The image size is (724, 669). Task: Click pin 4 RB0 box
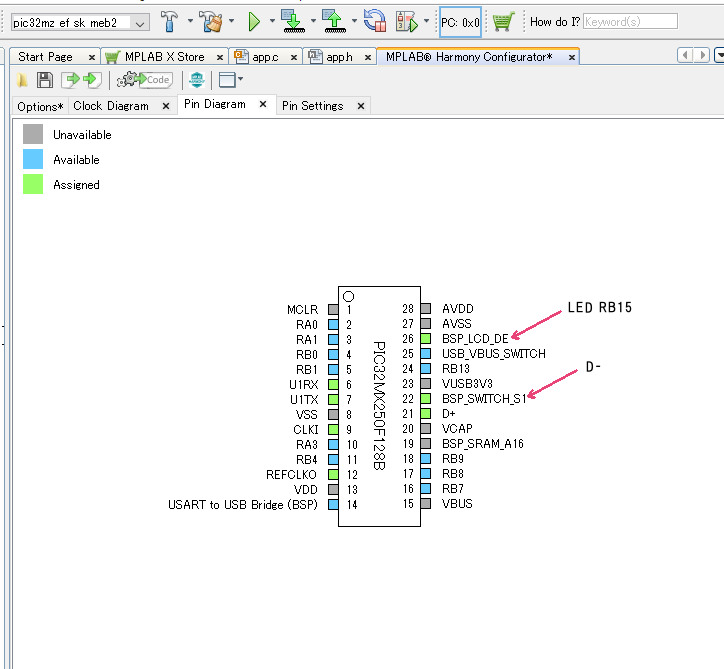point(333,354)
